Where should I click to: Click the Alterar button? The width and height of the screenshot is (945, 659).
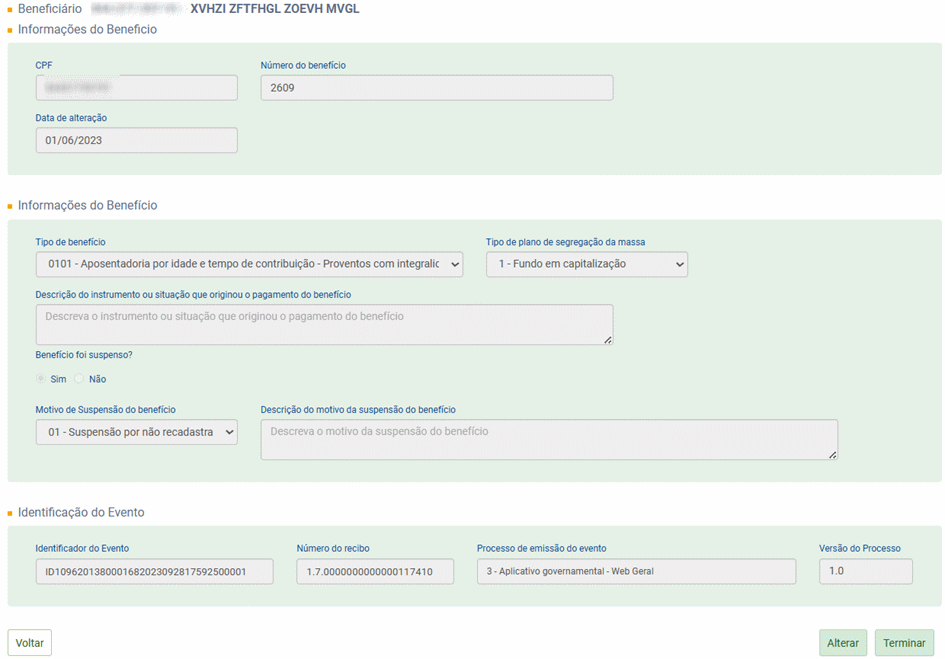click(842, 643)
